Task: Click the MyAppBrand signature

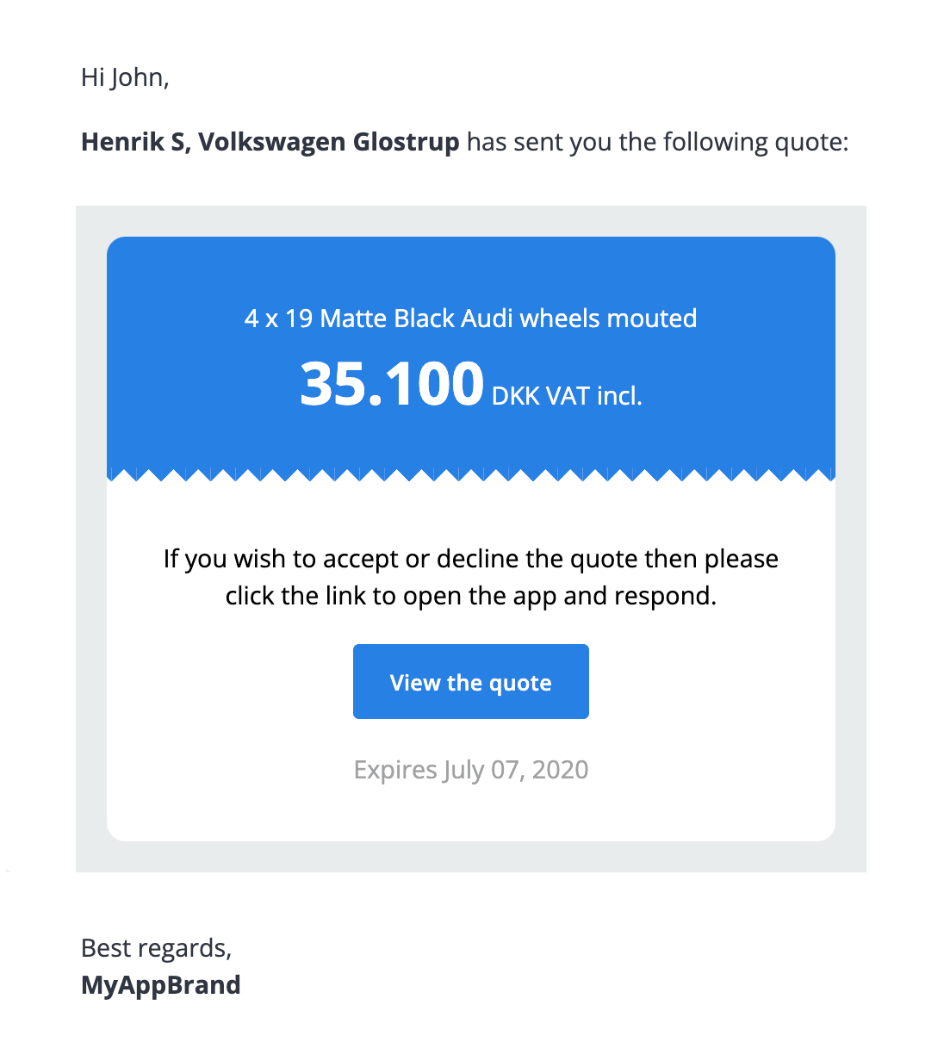Action: point(160,985)
